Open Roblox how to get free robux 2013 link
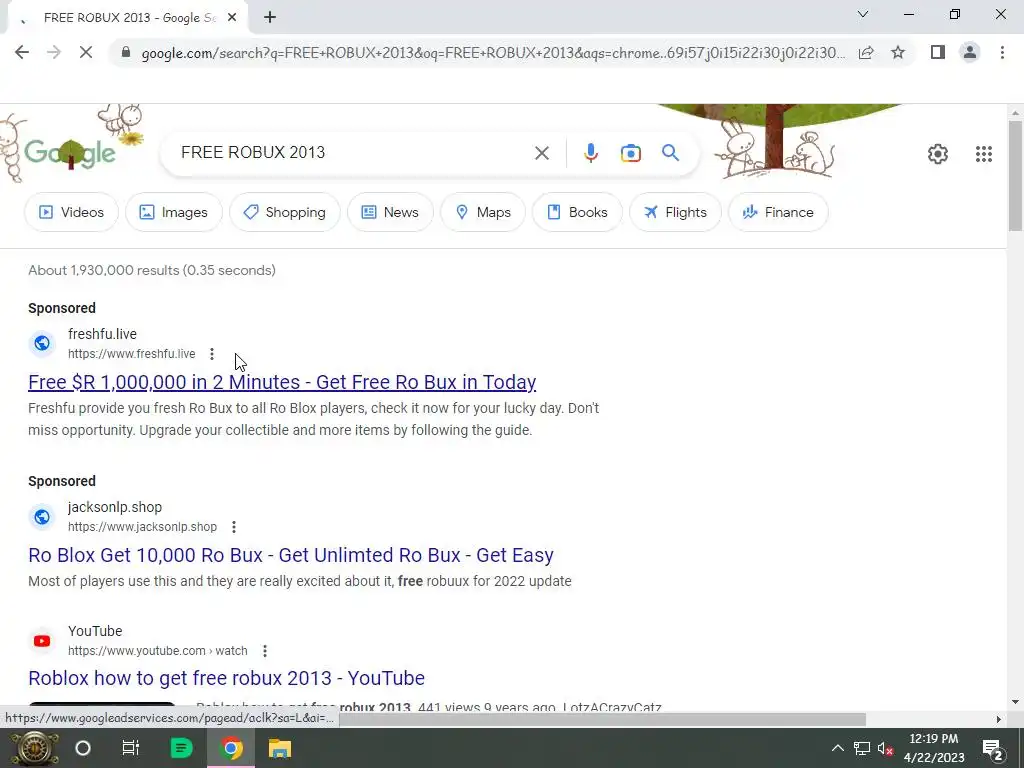 click(x=227, y=678)
